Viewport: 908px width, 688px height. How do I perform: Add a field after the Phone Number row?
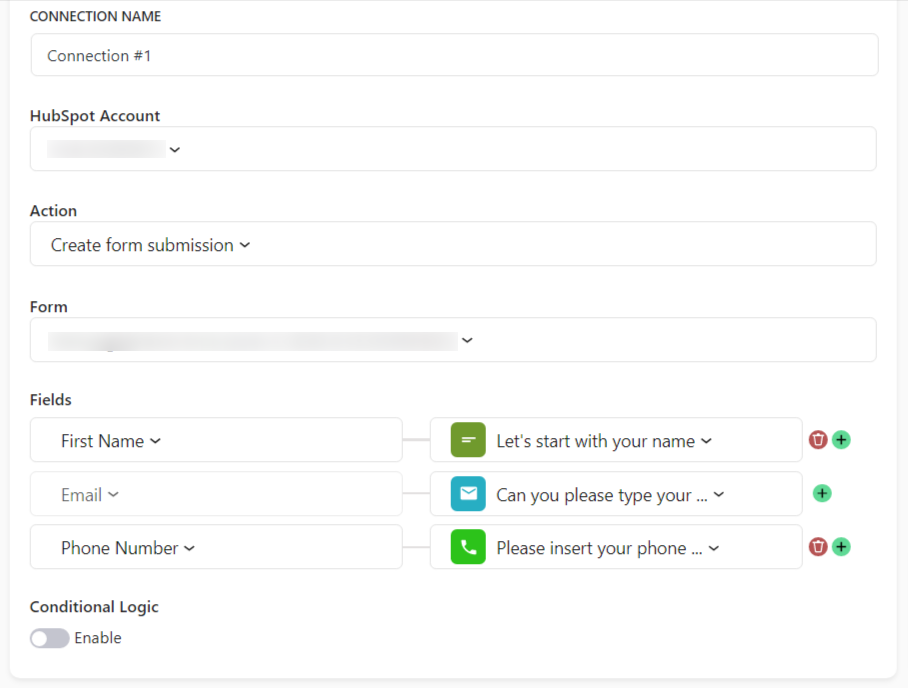coord(841,547)
